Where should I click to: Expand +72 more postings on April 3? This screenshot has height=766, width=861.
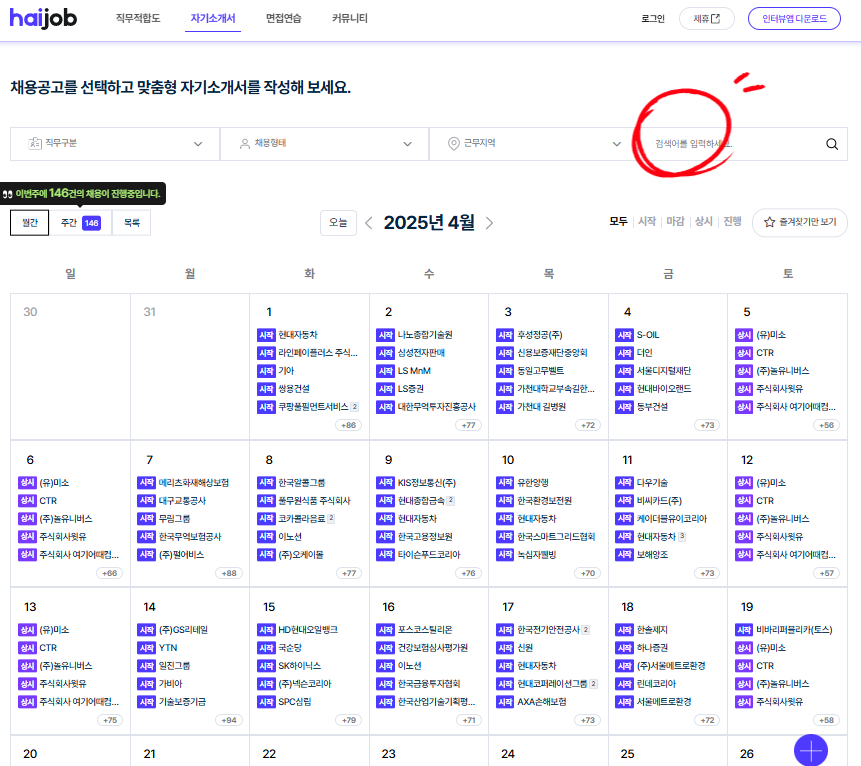(588, 425)
